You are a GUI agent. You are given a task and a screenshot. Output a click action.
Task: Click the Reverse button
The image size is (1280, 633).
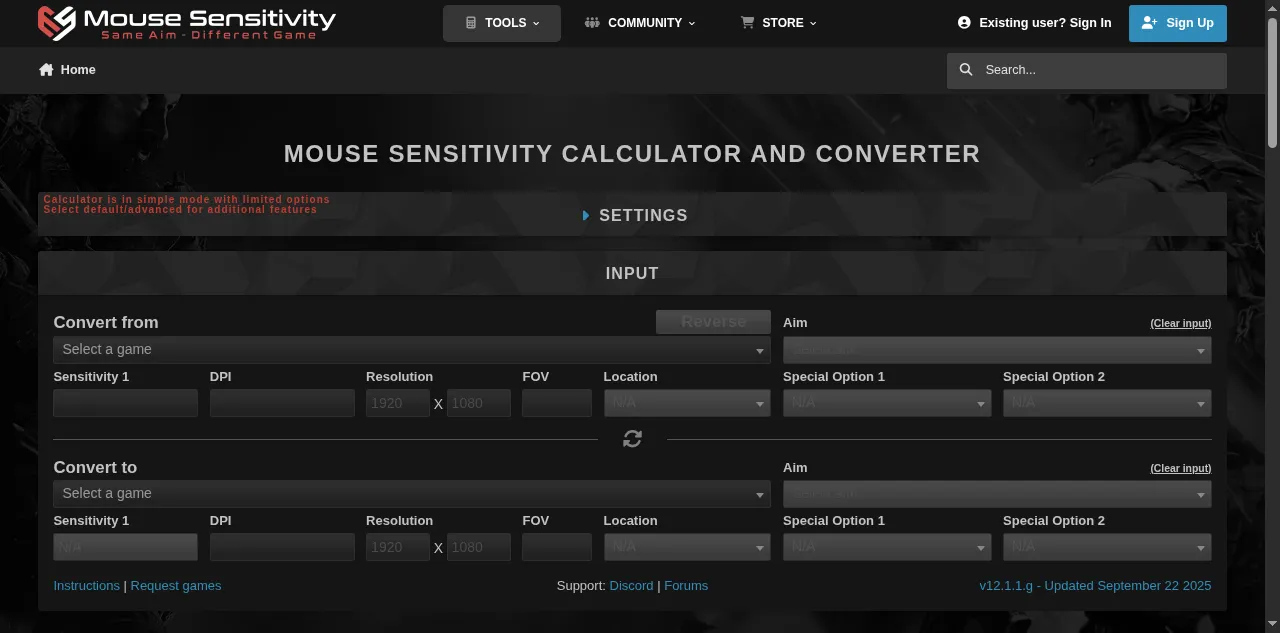pyautogui.click(x=713, y=322)
